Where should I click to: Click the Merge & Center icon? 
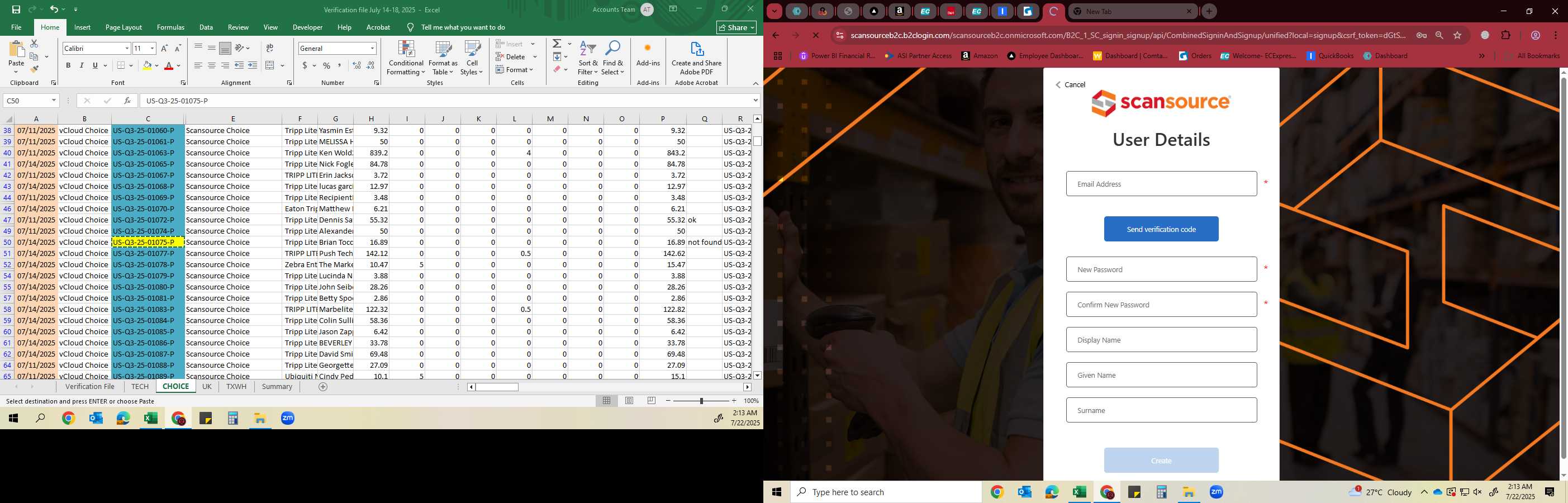(x=270, y=65)
